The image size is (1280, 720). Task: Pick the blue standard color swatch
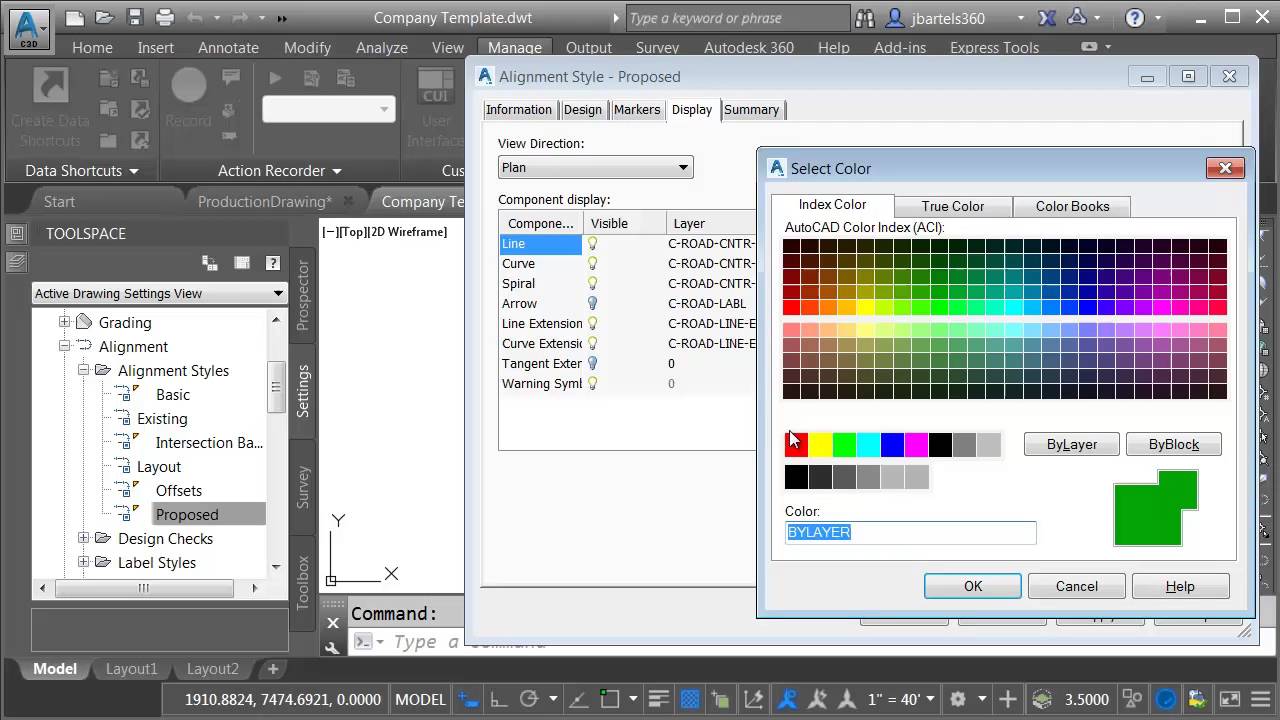pos(892,445)
